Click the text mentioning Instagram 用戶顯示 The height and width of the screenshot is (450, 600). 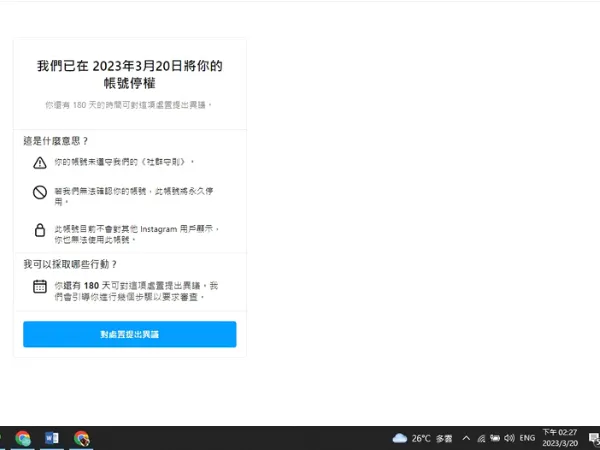[137, 234]
